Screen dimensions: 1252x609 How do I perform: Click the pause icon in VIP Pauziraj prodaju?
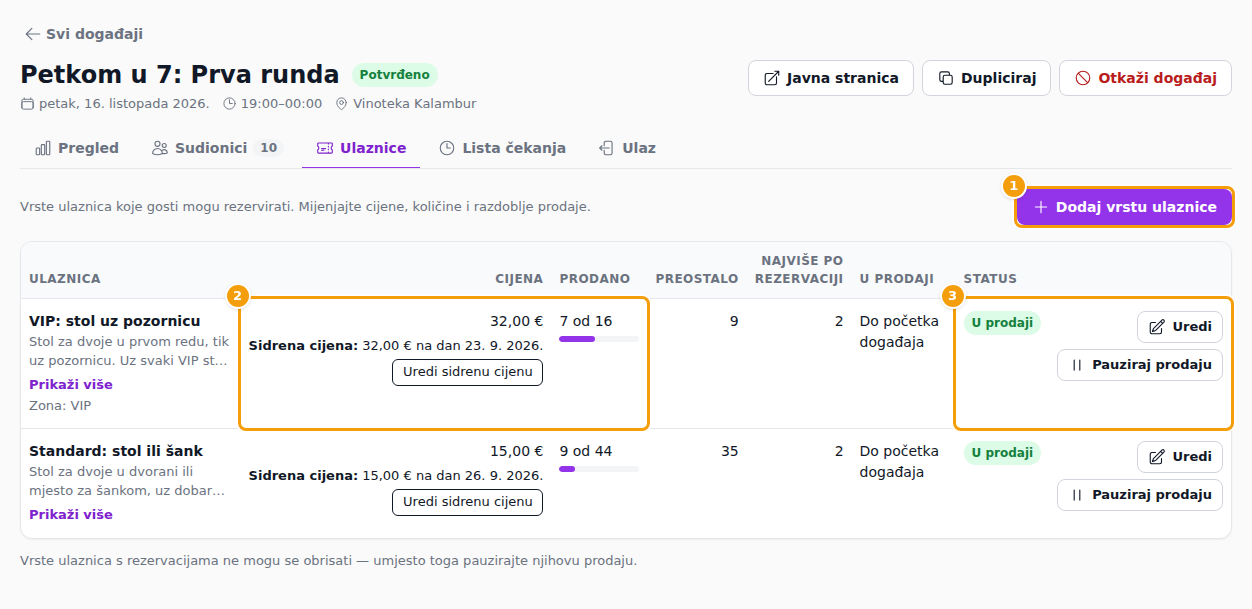(1077, 365)
